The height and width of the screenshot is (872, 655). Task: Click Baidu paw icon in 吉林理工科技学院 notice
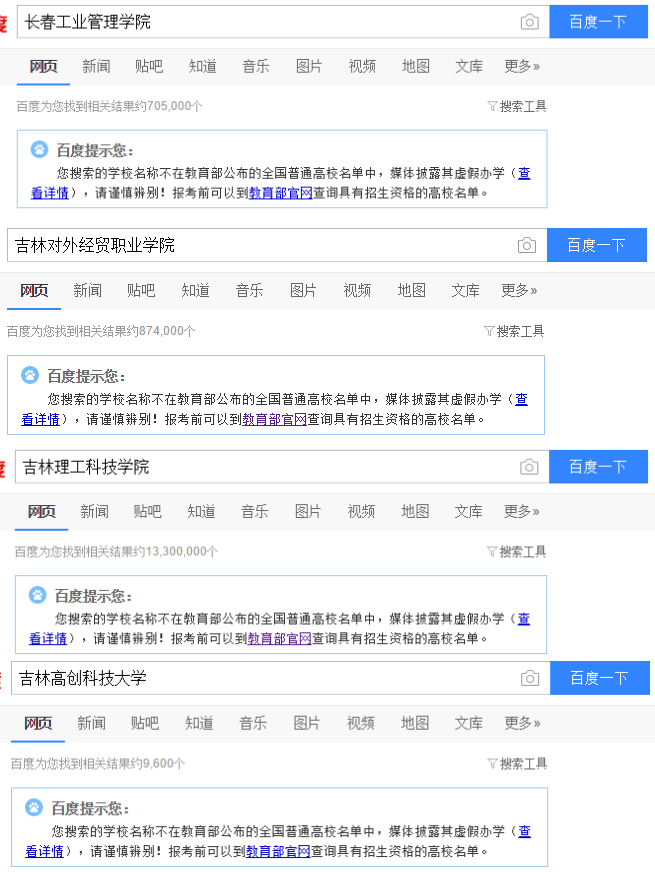[x=37, y=595]
